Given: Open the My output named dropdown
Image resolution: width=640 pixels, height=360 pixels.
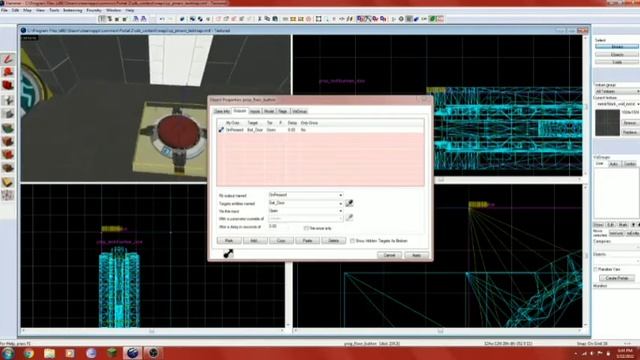Looking at the screenshot, I should (x=306, y=195).
